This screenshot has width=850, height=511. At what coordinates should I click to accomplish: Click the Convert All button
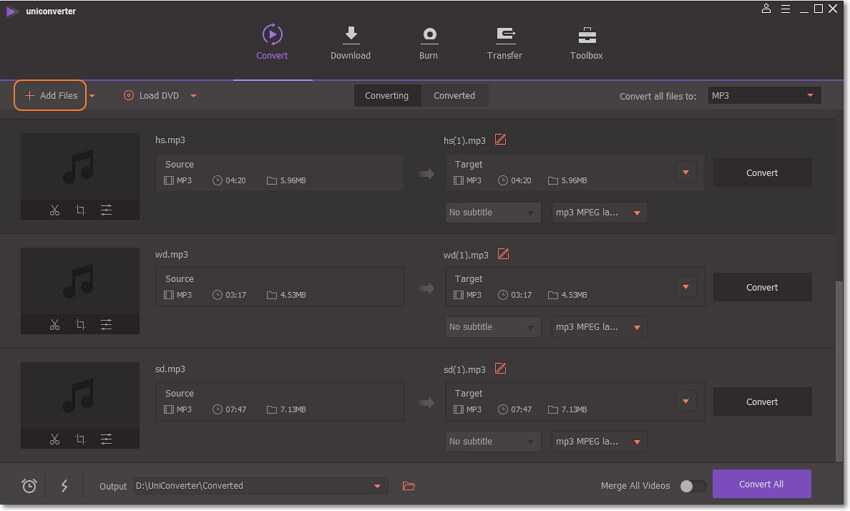click(761, 484)
